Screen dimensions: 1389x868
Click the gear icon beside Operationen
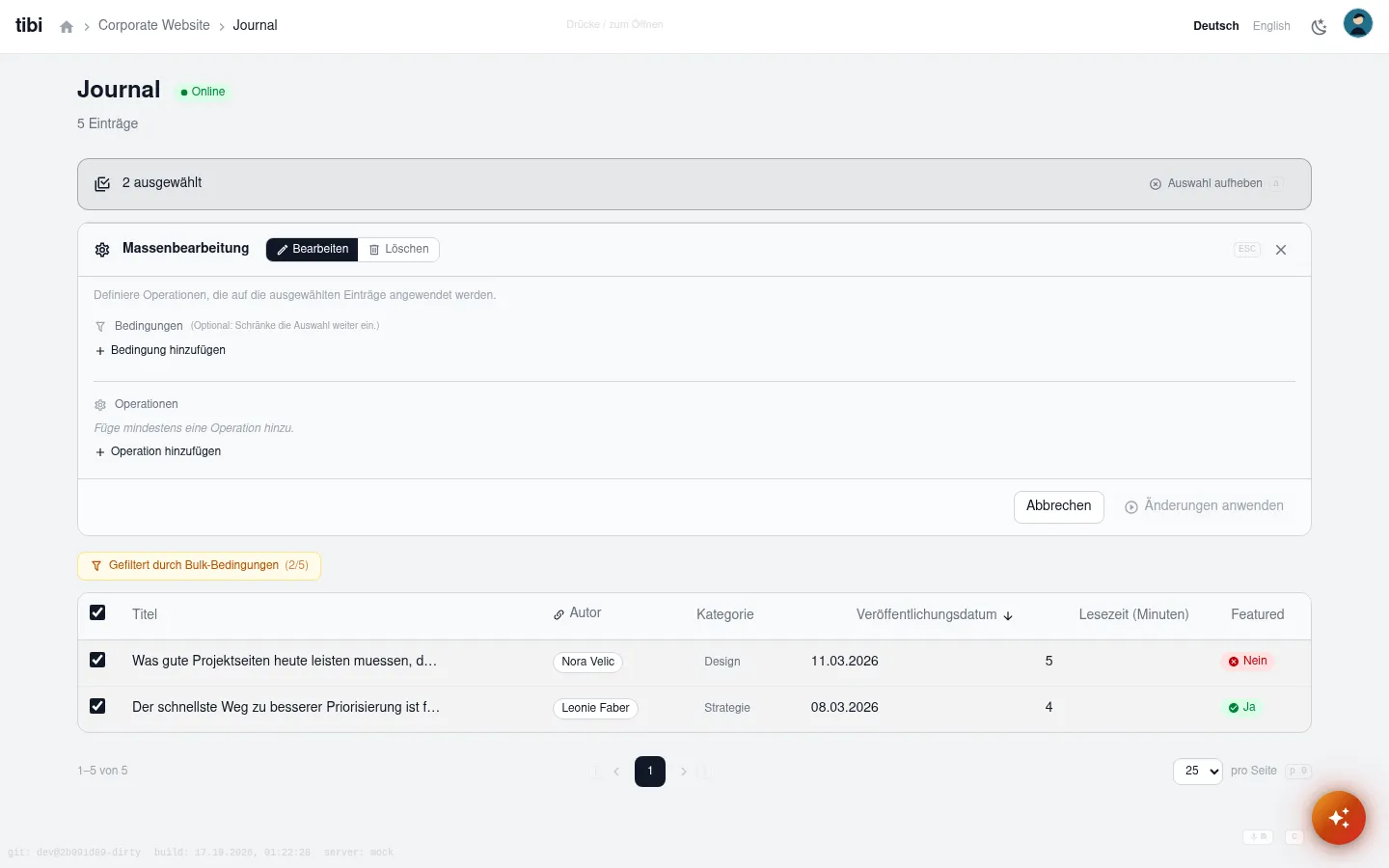100,405
